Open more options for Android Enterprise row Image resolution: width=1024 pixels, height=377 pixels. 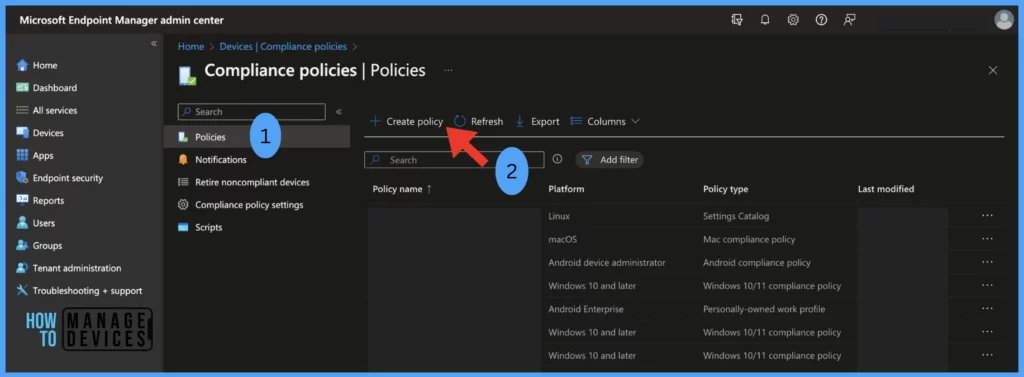coord(987,309)
